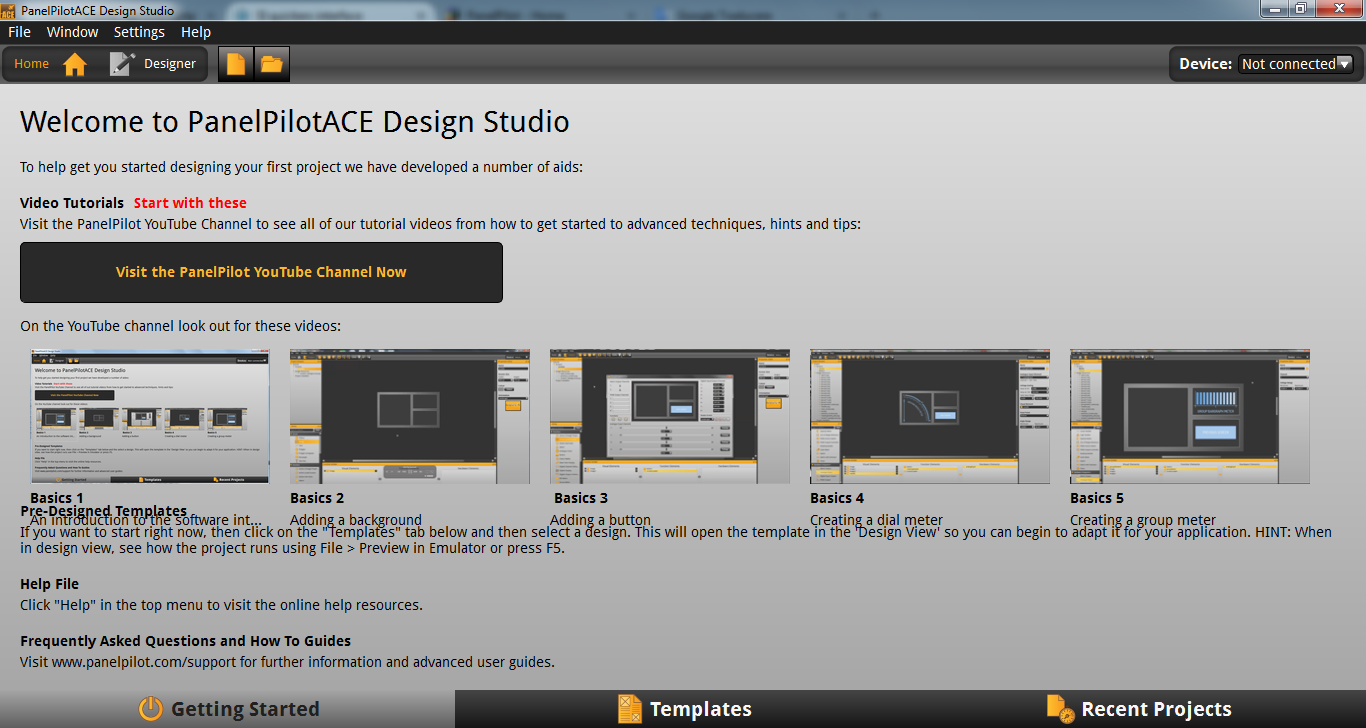Click 'Creating a group meter' description text
Image resolution: width=1366 pixels, height=728 pixels.
coord(1143,520)
